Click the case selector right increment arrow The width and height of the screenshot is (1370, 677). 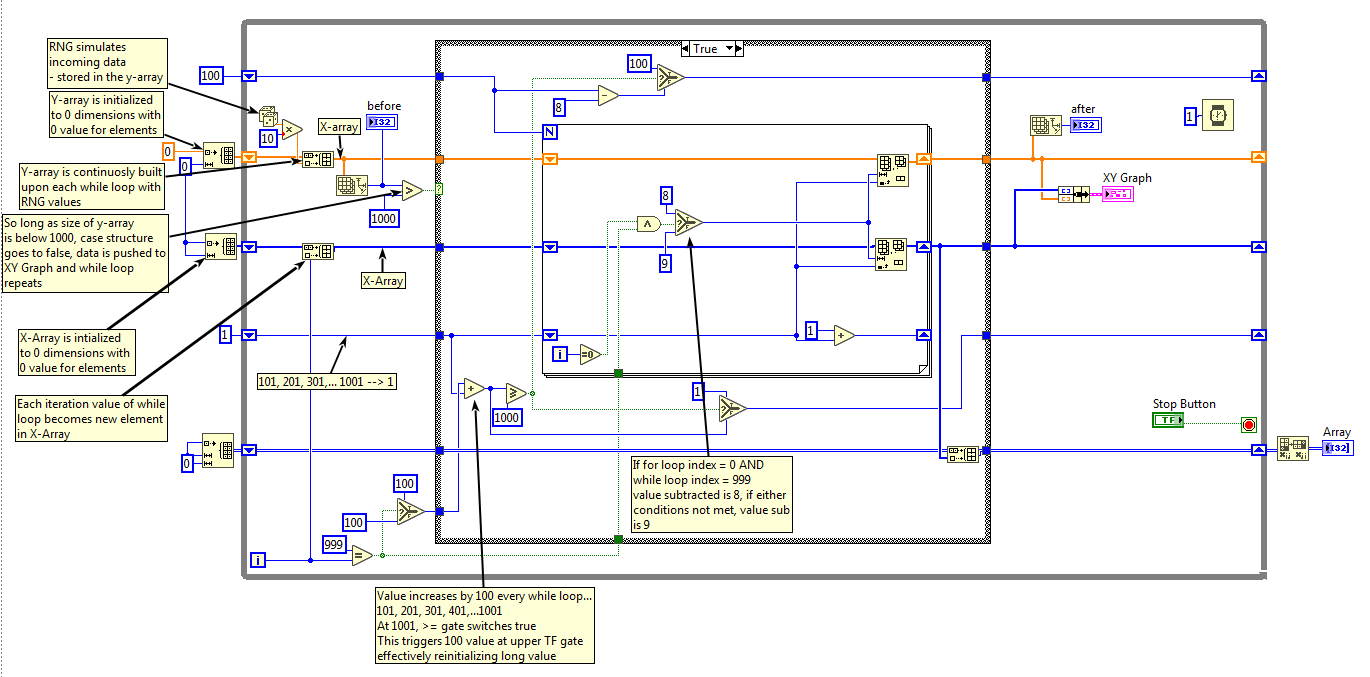click(741, 48)
